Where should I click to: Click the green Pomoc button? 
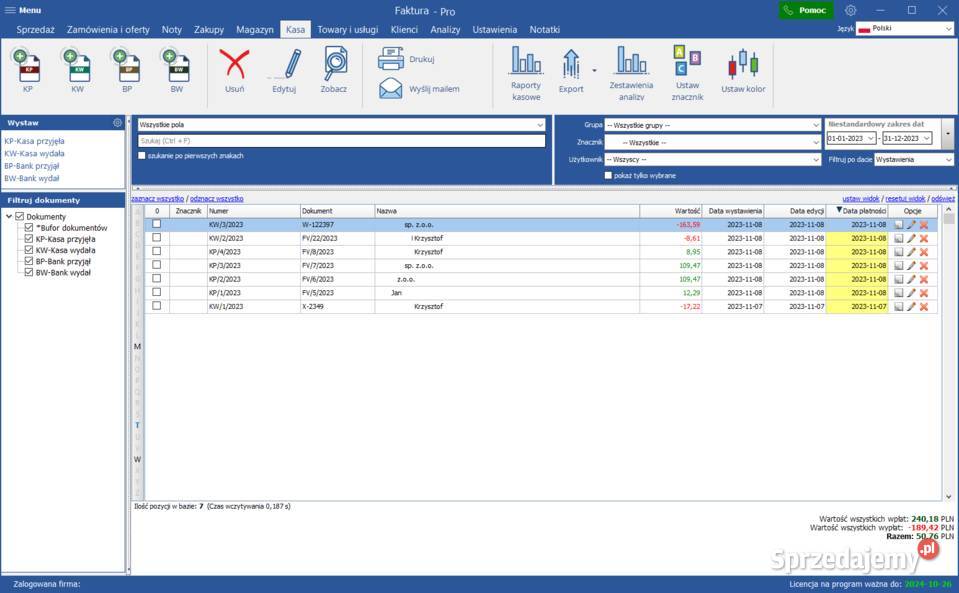pyautogui.click(x=806, y=10)
